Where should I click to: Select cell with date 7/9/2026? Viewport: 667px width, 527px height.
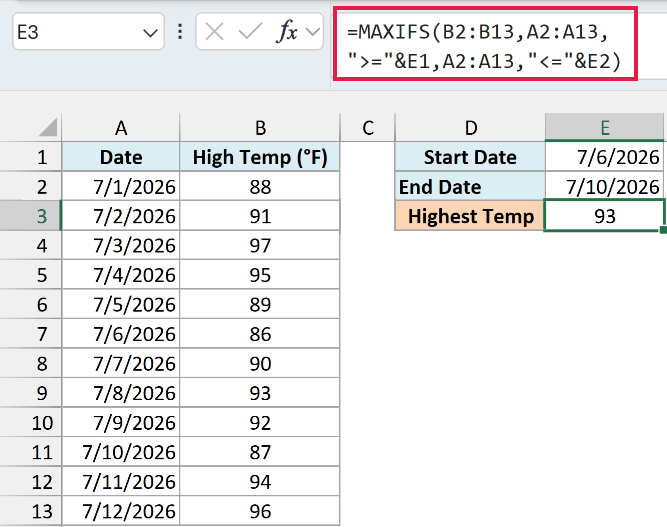point(121,422)
